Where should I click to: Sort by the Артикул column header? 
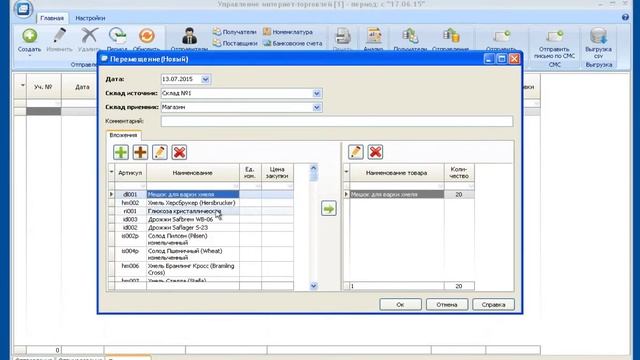coord(130,173)
